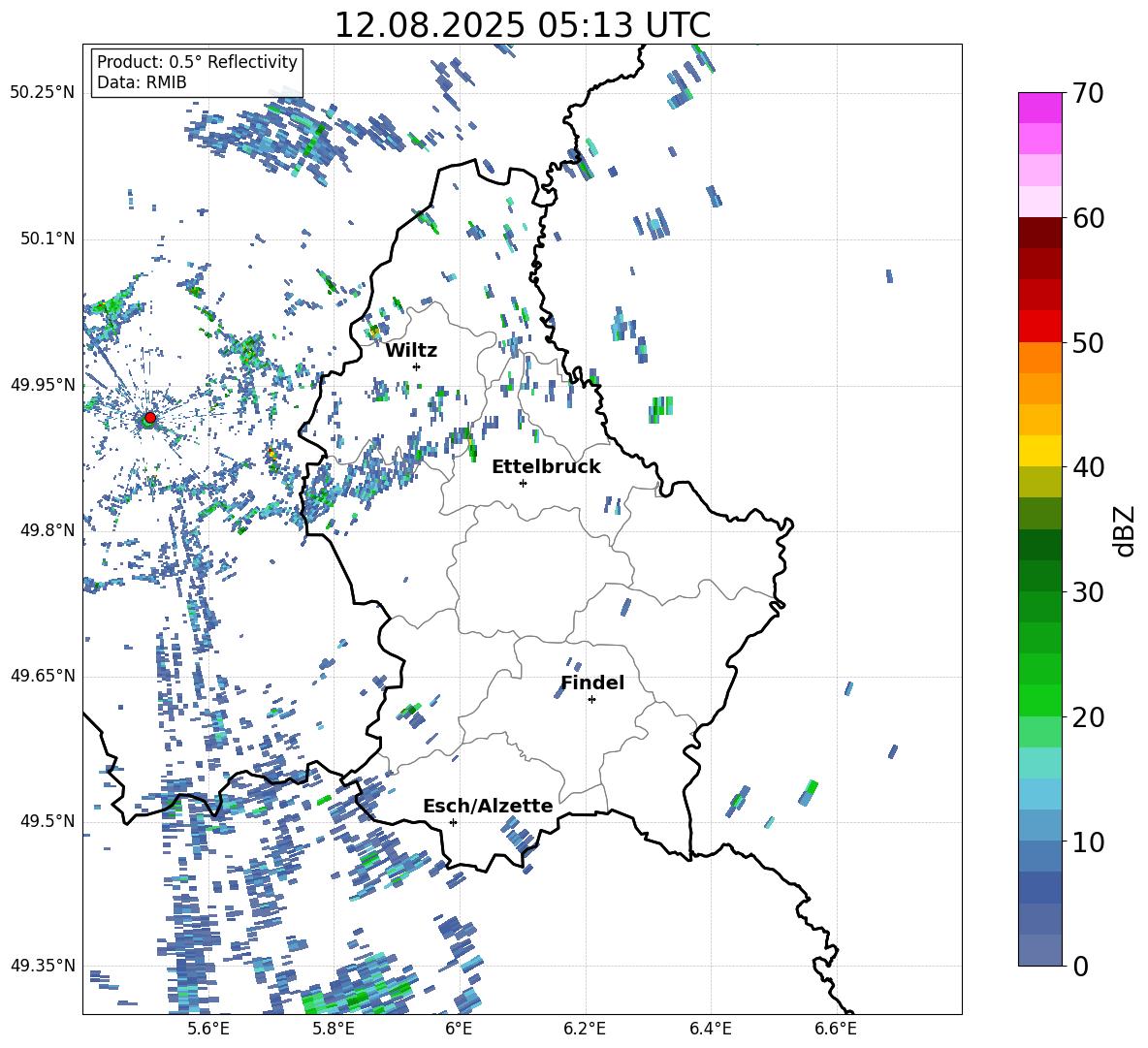Click colorbar tick label 0
The width and height of the screenshot is (1148, 1048).
[1080, 967]
